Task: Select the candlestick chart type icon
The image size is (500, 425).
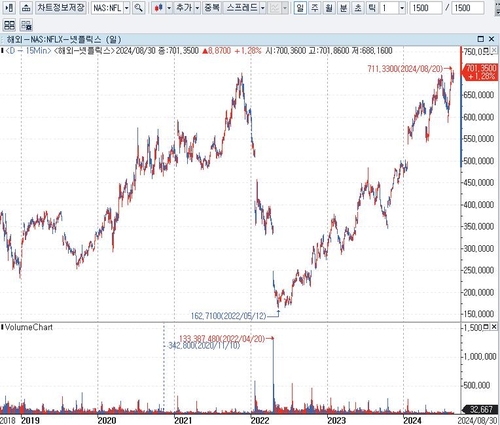Action: click(159, 8)
